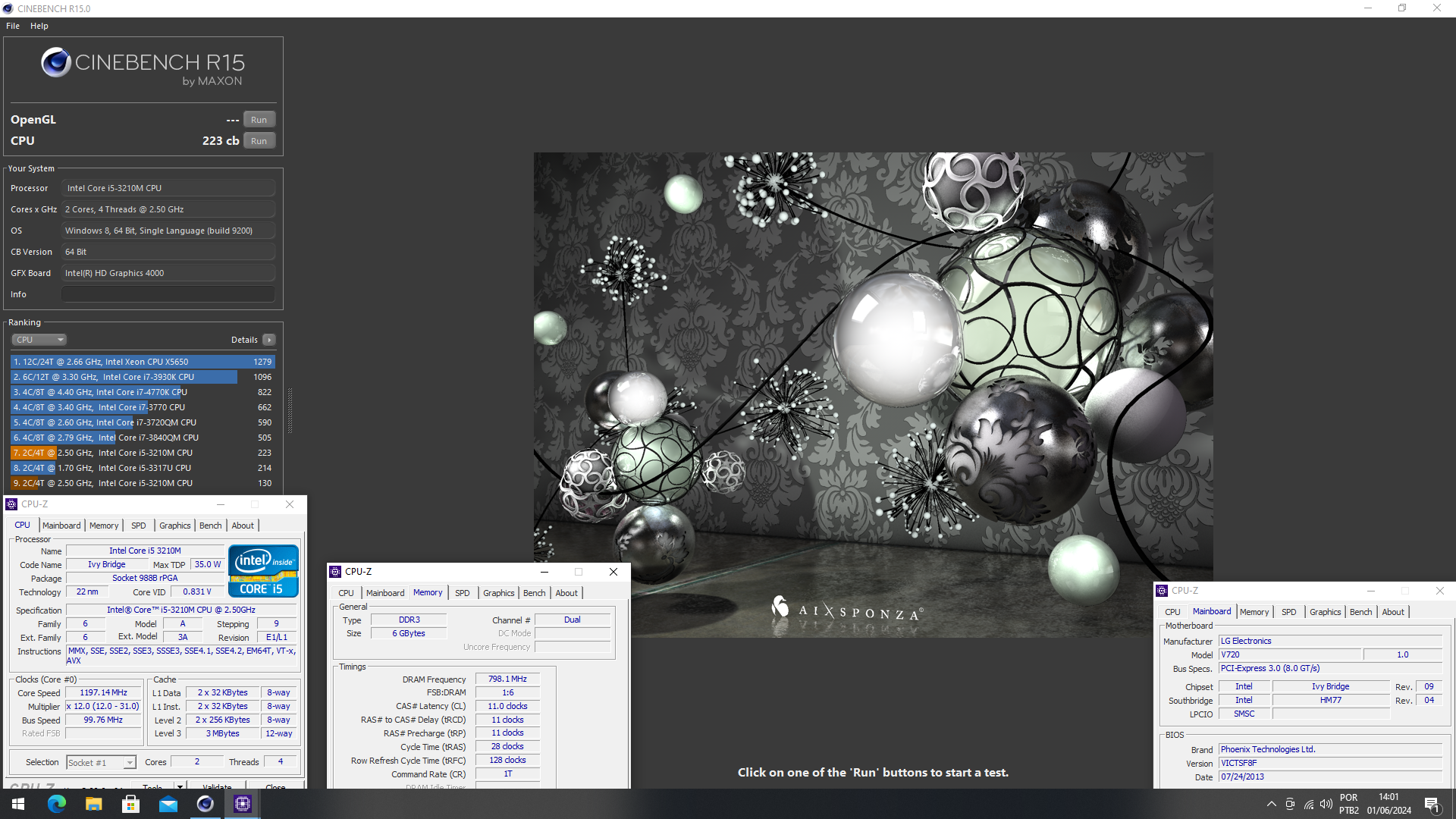
Task: Open About tab in right CPU-Z window
Action: (x=1393, y=612)
